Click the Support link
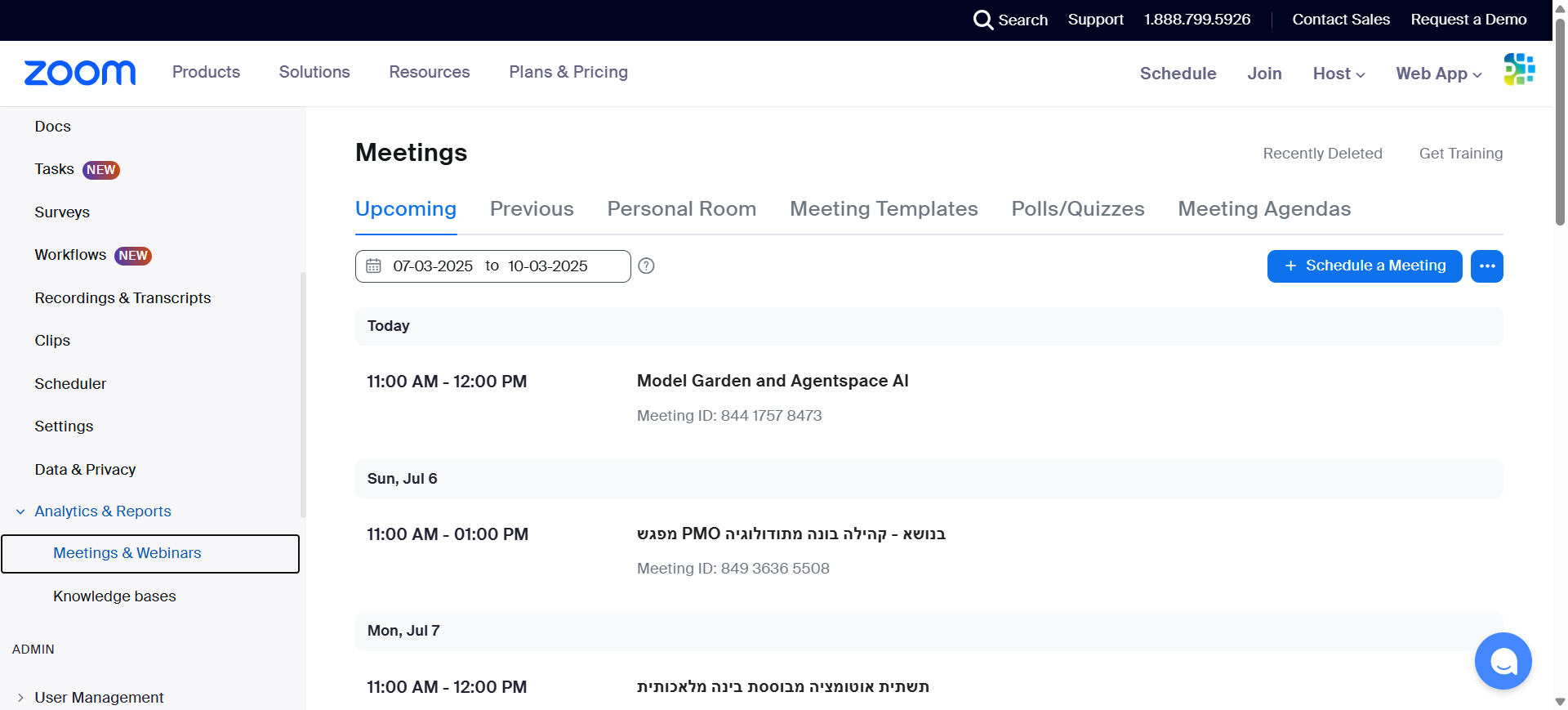Viewport: 1568px width, 710px height. click(x=1095, y=20)
